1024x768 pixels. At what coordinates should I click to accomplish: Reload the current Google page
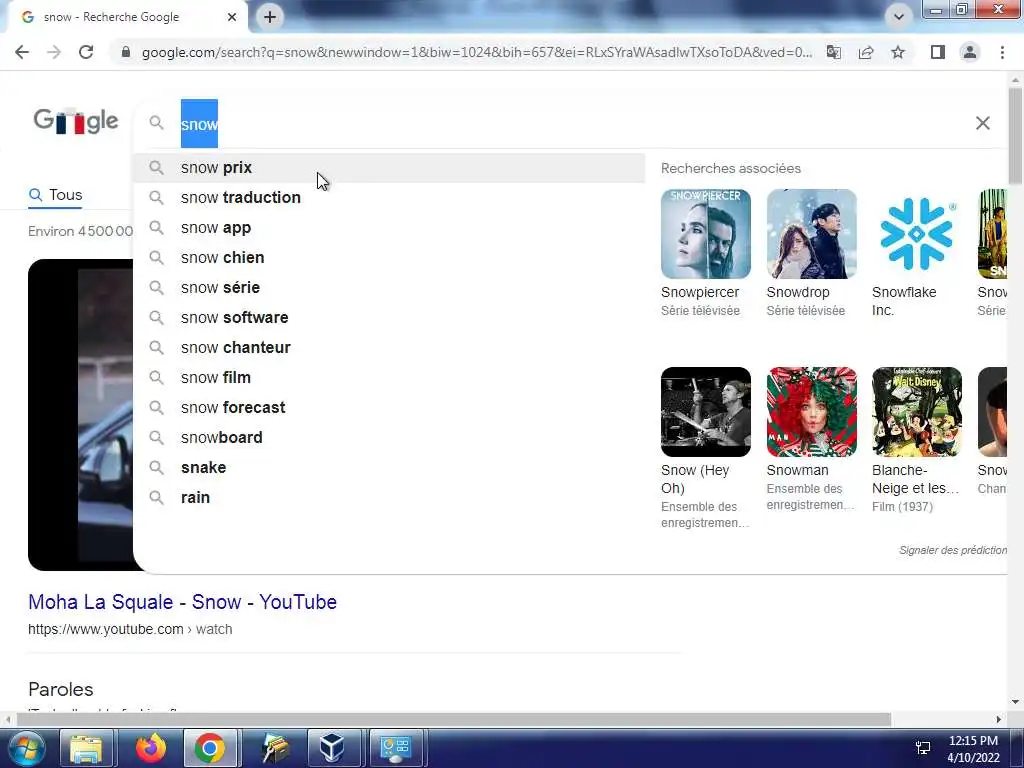click(86, 52)
